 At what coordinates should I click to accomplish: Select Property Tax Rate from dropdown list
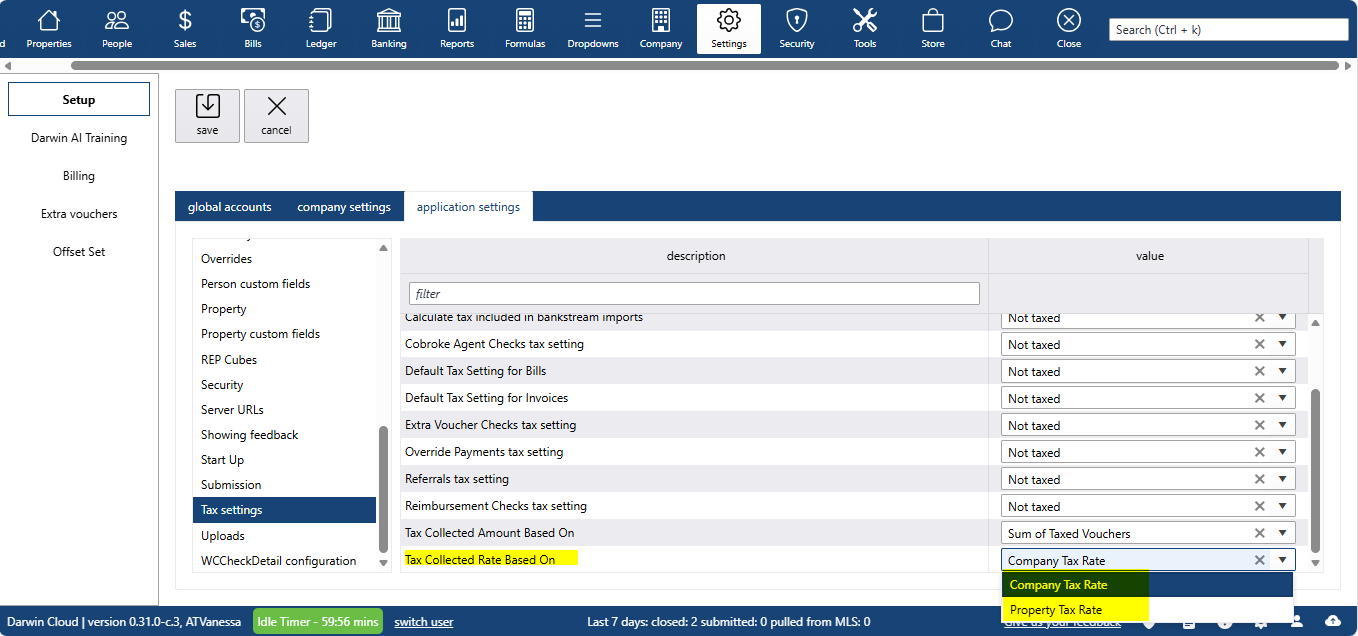(1056, 610)
